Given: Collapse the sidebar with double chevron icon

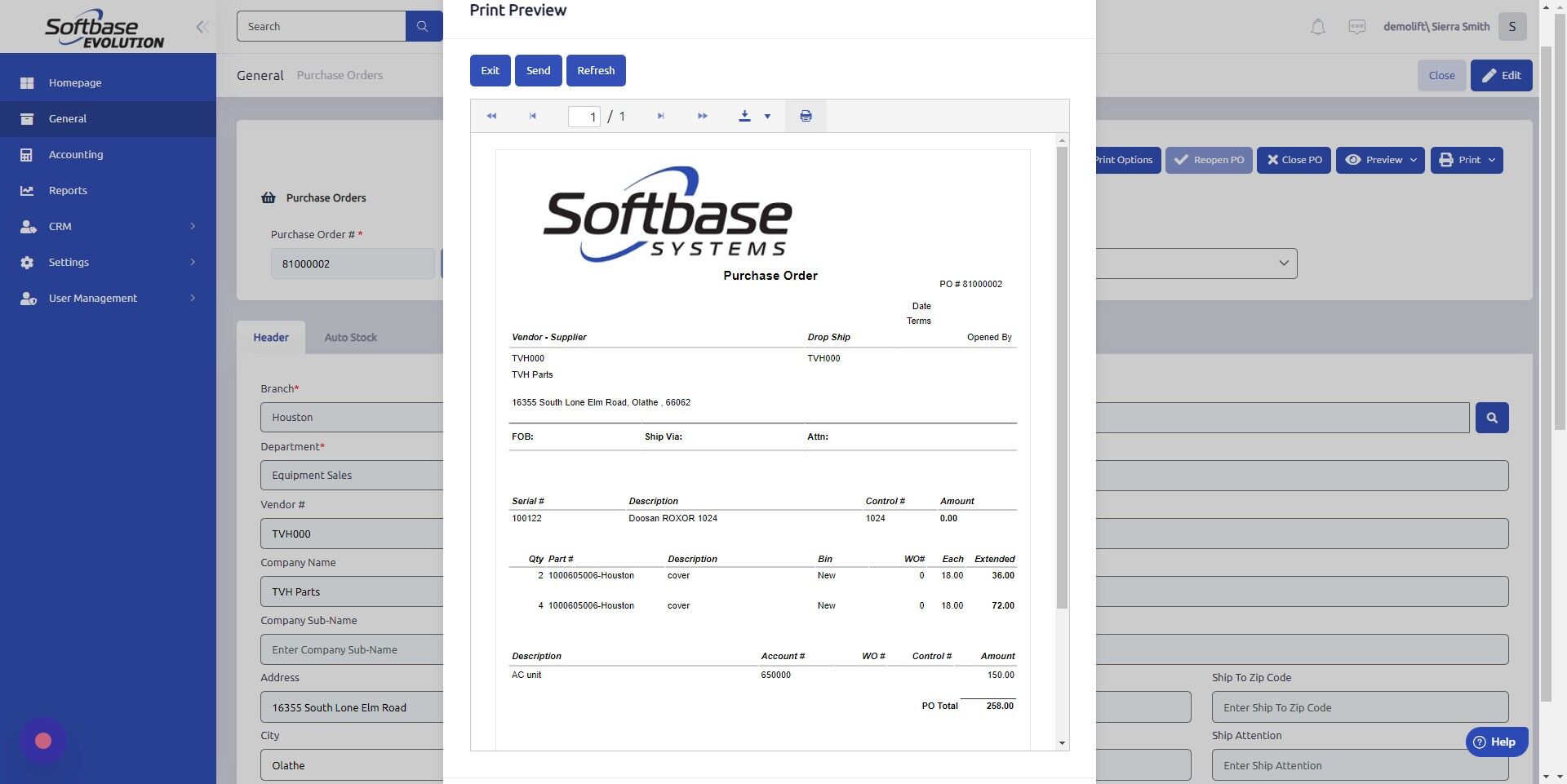Looking at the screenshot, I should point(202,27).
